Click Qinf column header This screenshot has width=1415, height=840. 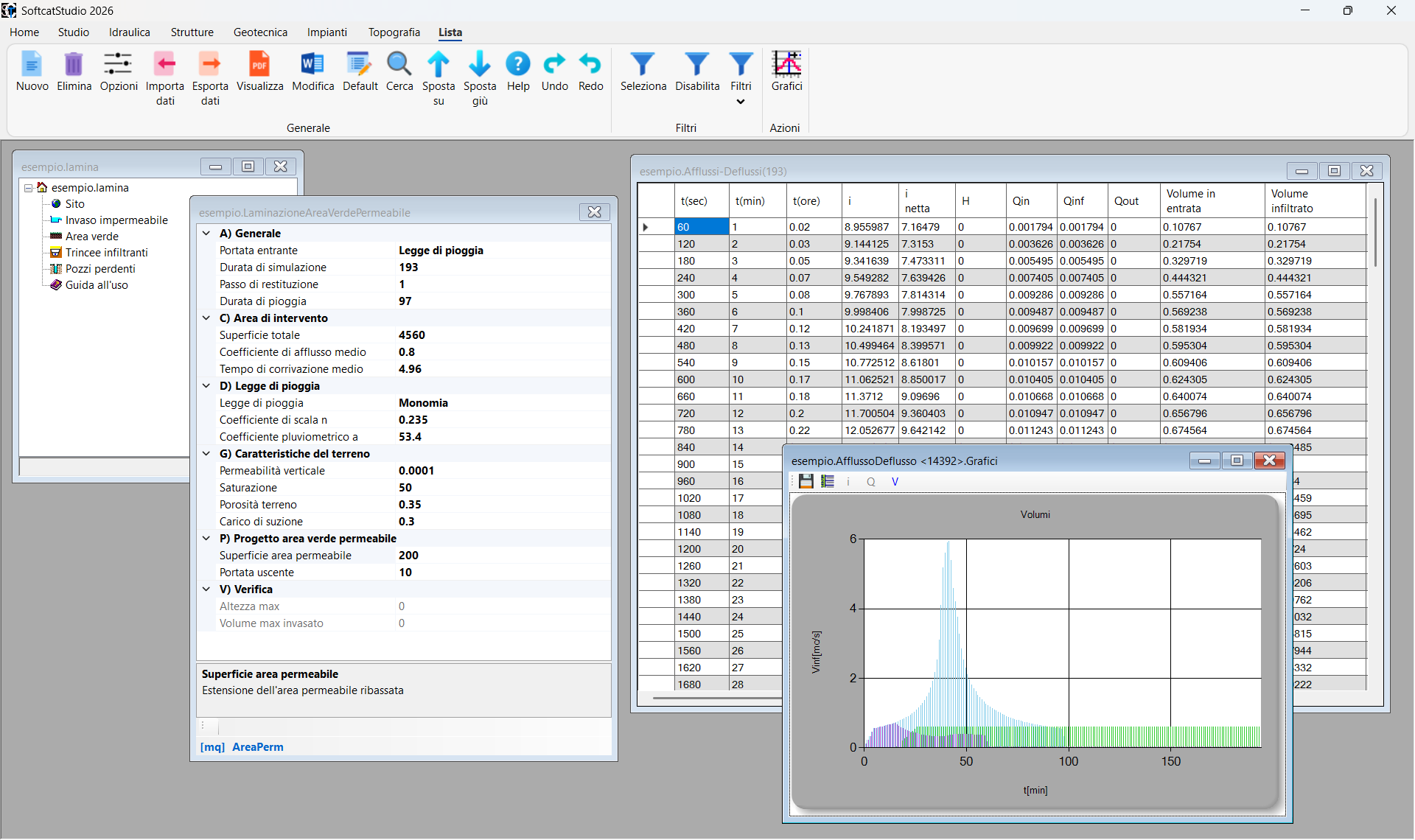click(1082, 200)
